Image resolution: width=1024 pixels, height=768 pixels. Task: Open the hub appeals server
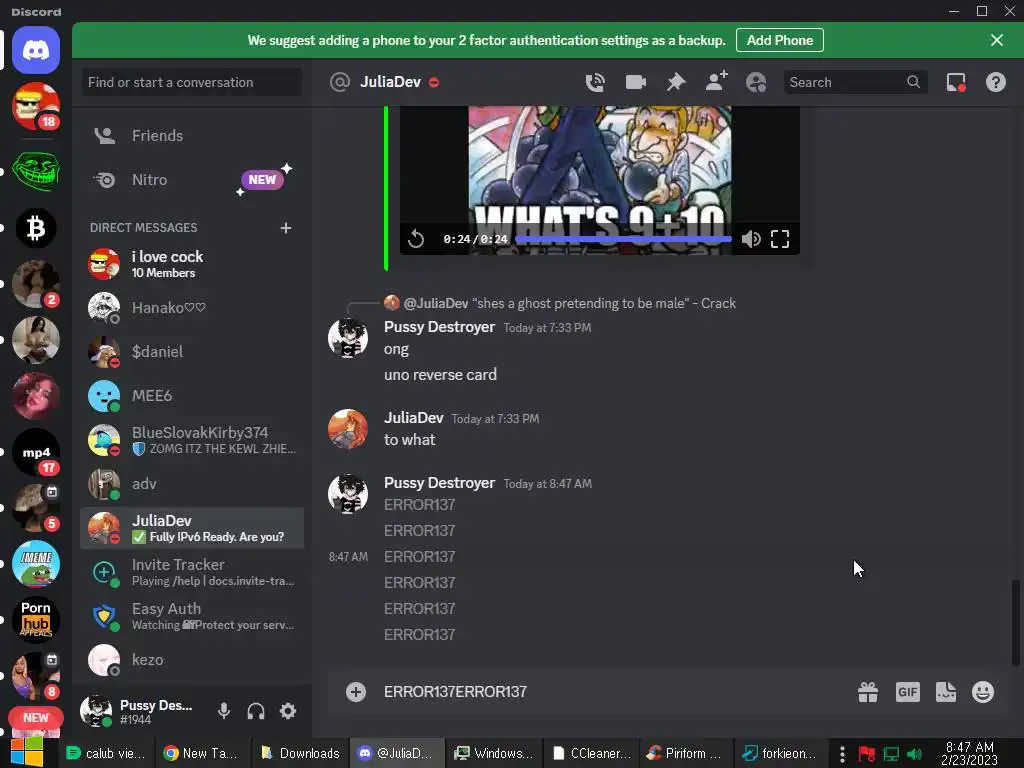click(36, 620)
